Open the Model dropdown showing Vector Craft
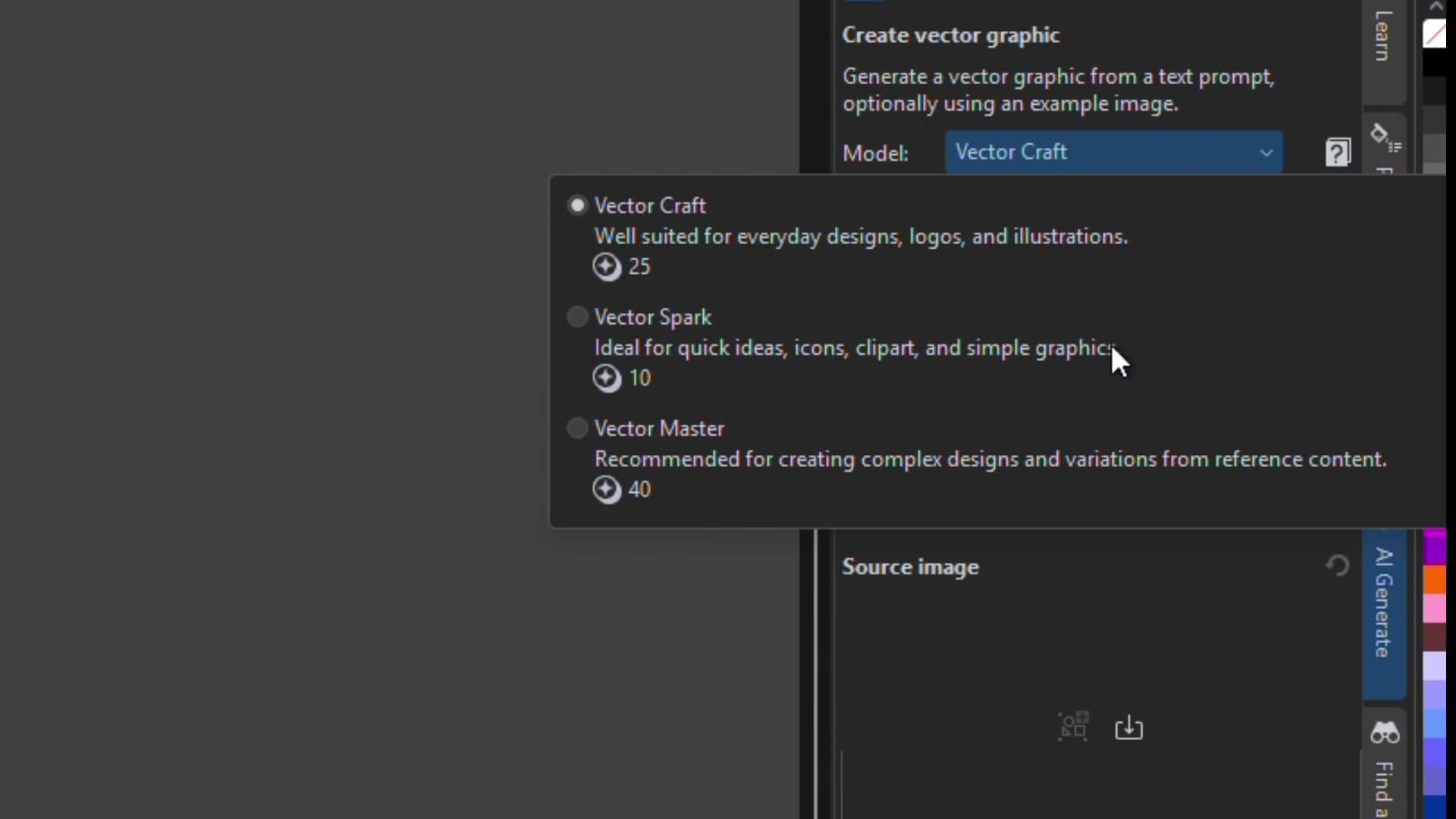The height and width of the screenshot is (819, 1456). (x=1113, y=152)
